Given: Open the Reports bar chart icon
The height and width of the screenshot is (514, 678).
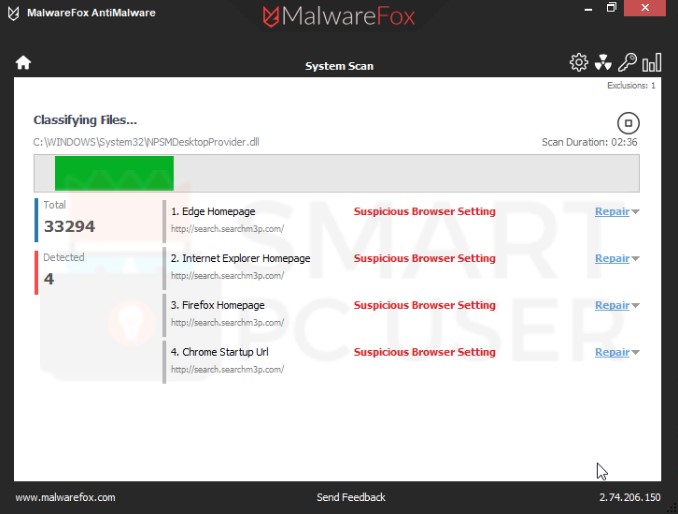Looking at the screenshot, I should pyautogui.click(x=652, y=63).
